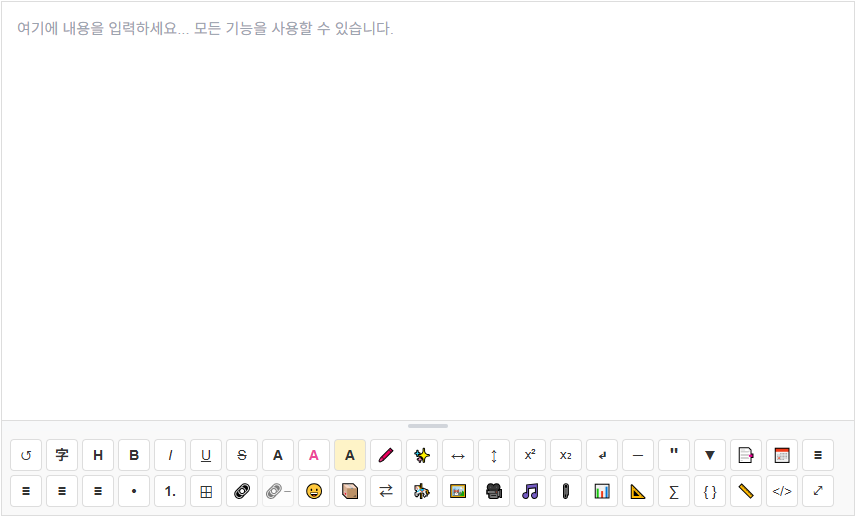Insert audio with the purple music notes
The image size is (856, 517).
[530, 491]
